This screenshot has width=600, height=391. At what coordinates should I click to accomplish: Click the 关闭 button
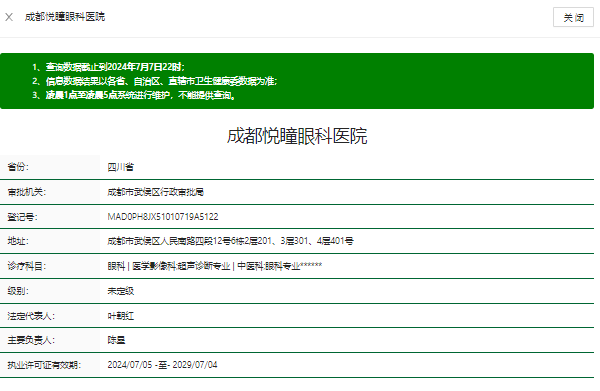573,17
